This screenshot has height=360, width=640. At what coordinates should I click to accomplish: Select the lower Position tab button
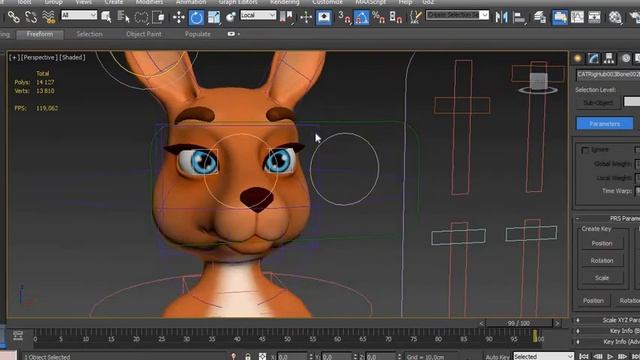tap(593, 301)
